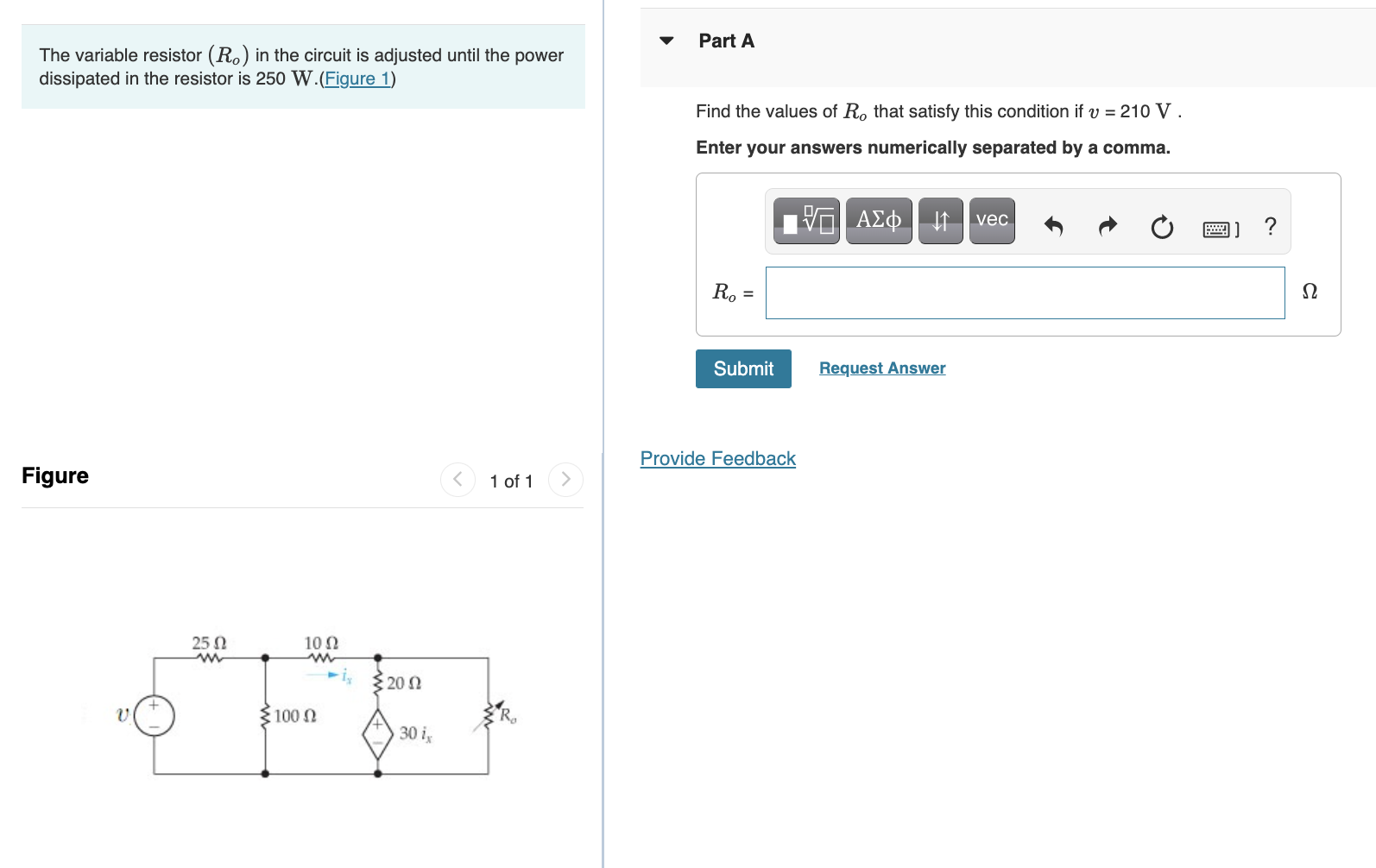Click inside the Ro answer field
This screenshot has height=868, width=1376.
click(1024, 293)
